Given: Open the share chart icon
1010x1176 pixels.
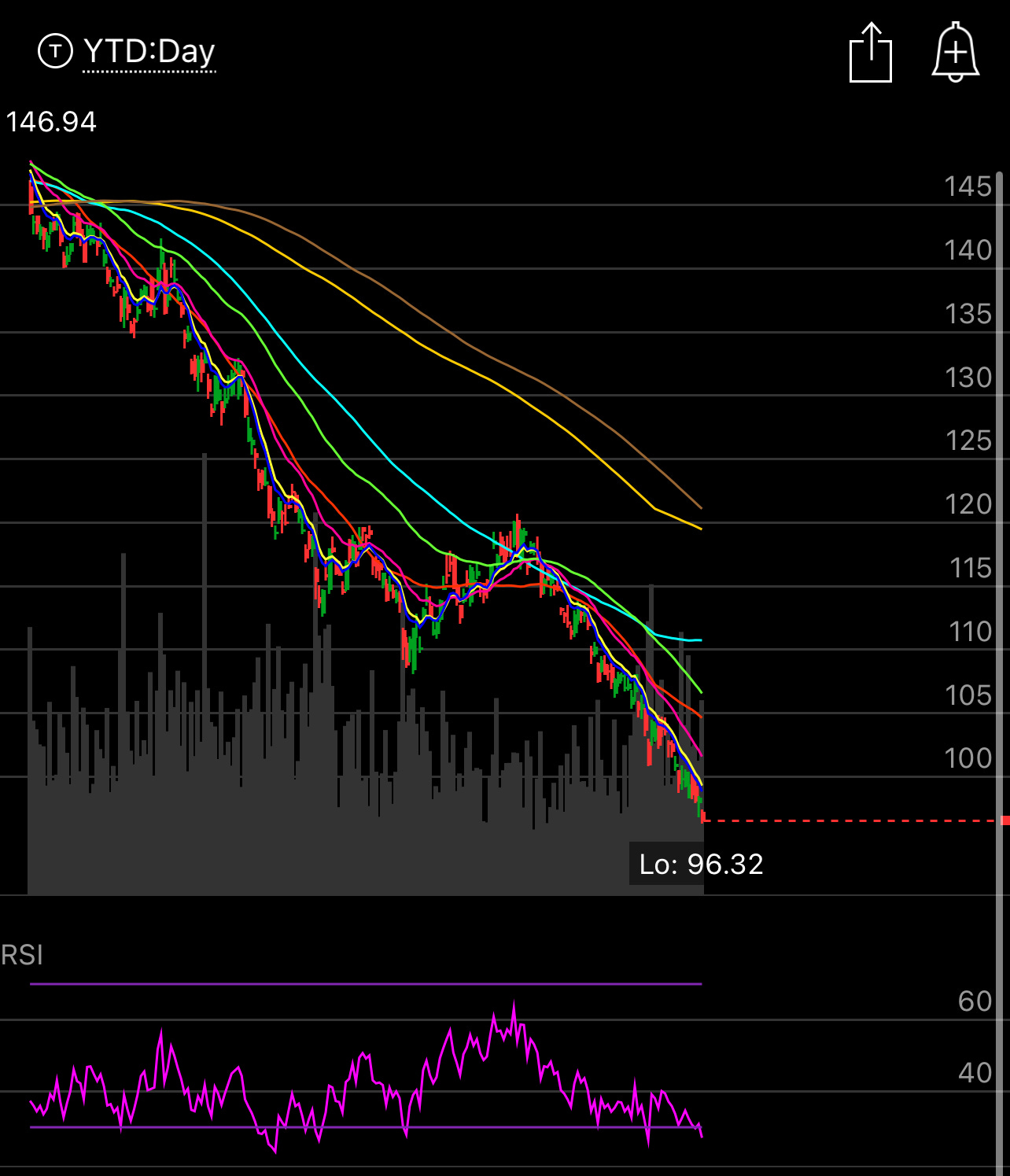Looking at the screenshot, I should click(x=871, y=53).
